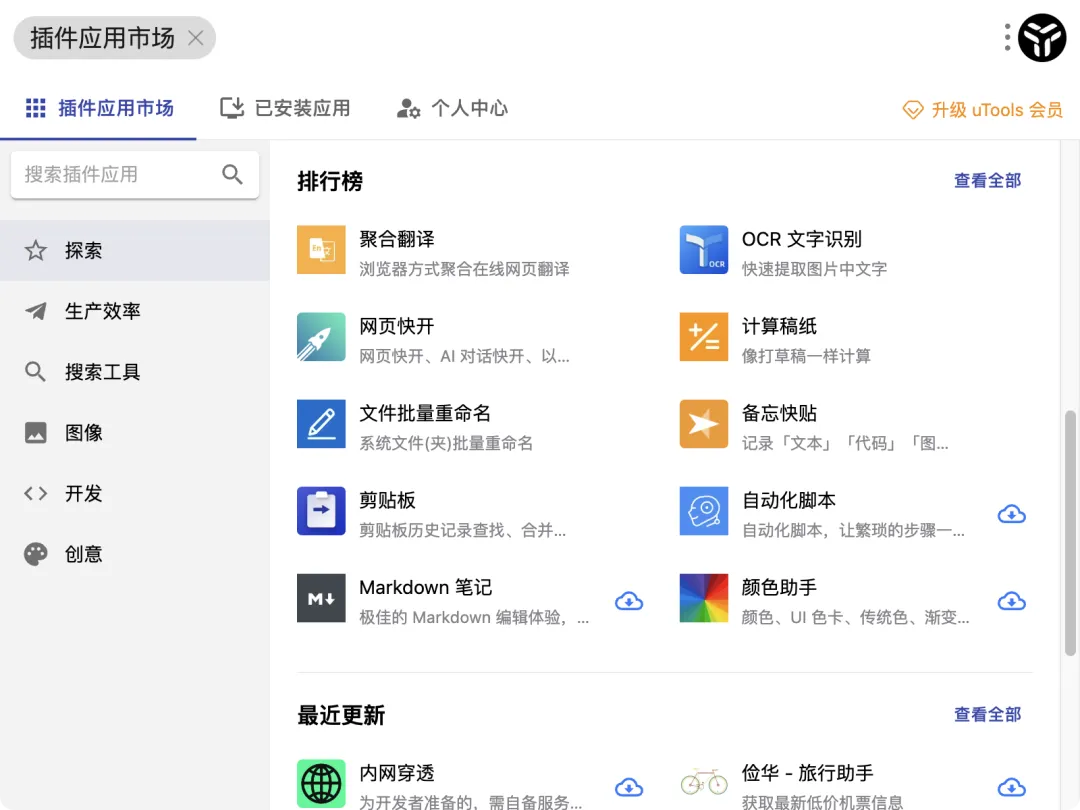Open the Markdown 笔记 icon
The height and width of the screenshot is (810, 1080).
[x=321, y=599]
